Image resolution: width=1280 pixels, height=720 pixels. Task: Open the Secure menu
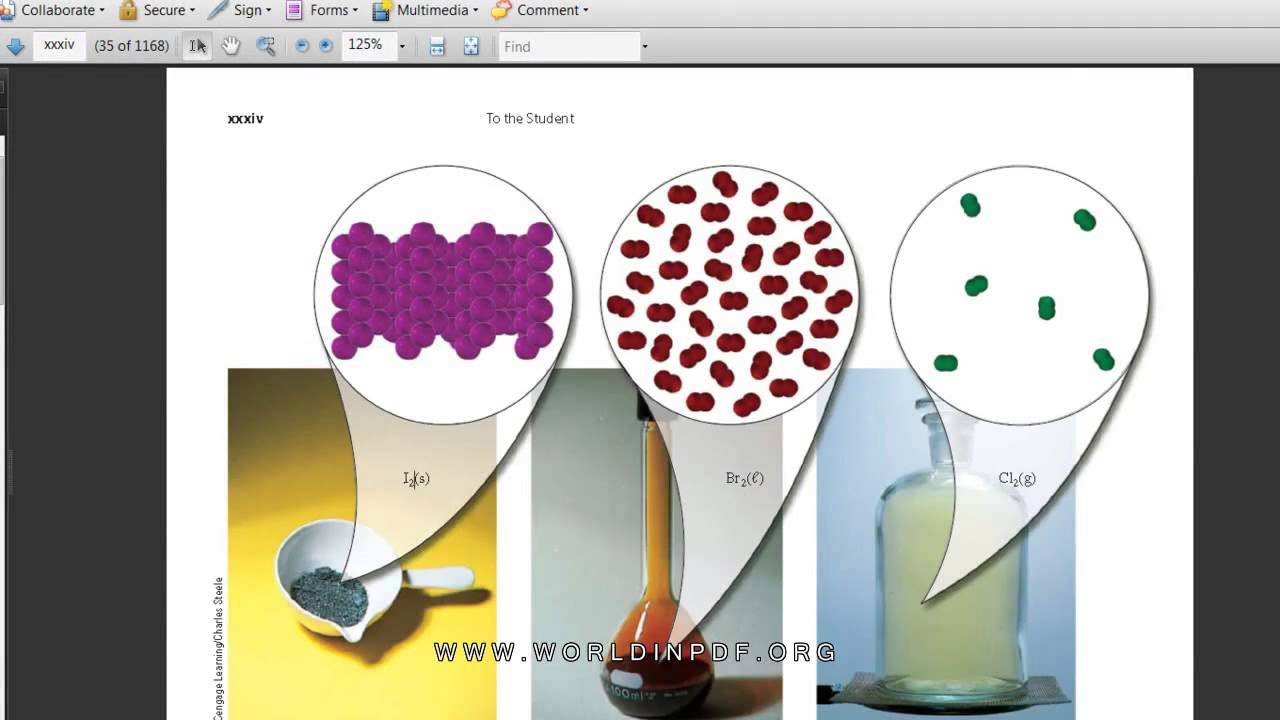coord(157,10)
